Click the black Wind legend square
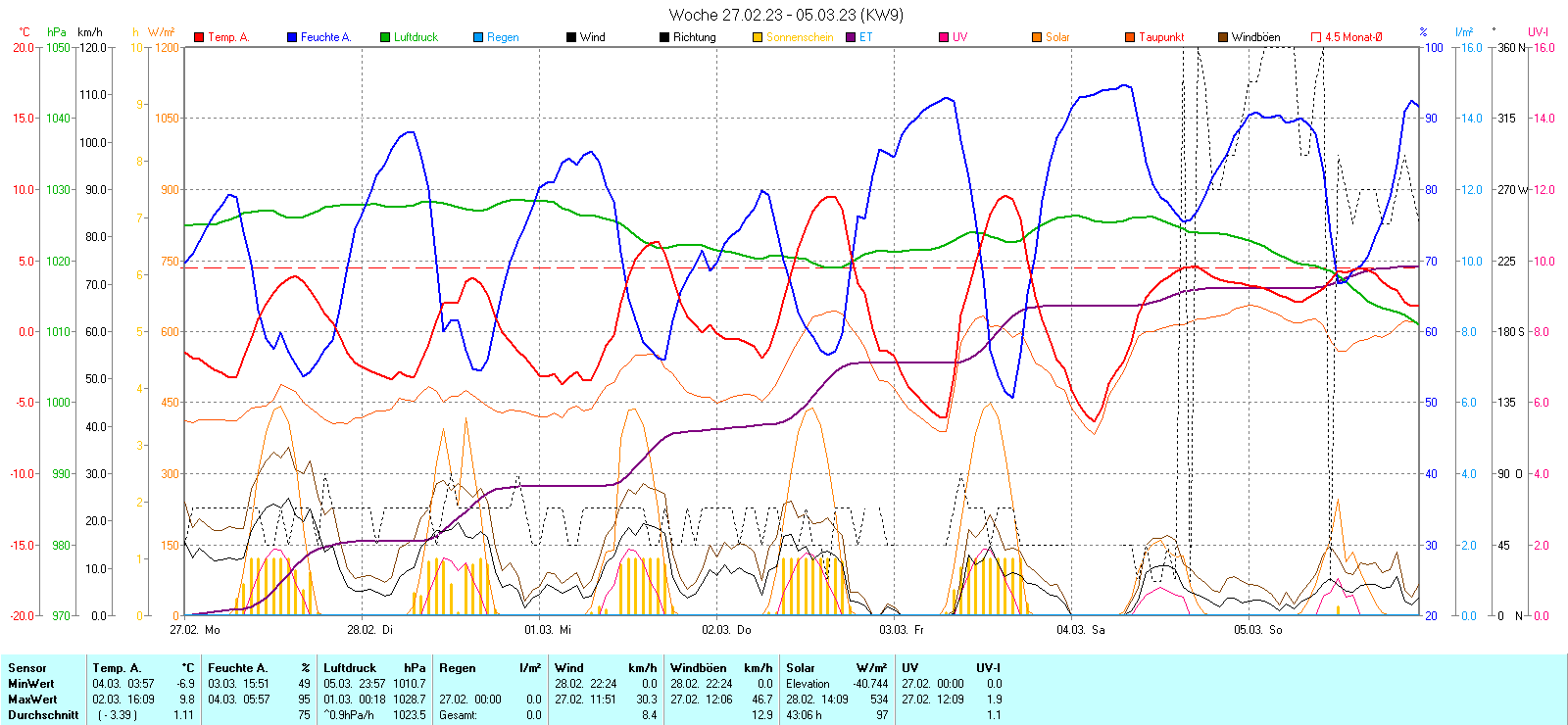Screen dimensions: 1568x725 tap(571, 37)
